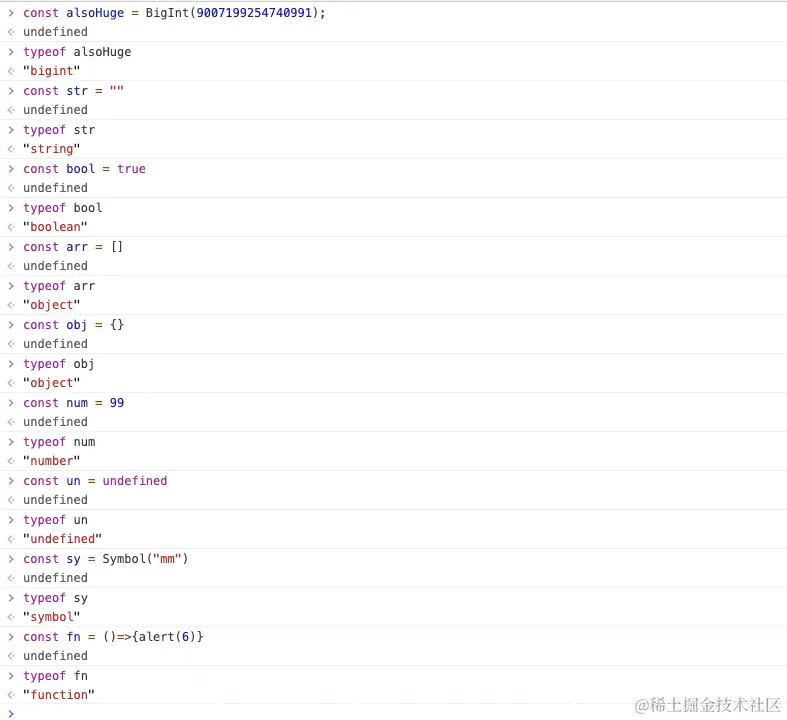Image resolution: width=787 pixels, height=720 pixels.
Task: Select the 'const fn = ()=>{alert(6)}' line
Action: [113, 637]
